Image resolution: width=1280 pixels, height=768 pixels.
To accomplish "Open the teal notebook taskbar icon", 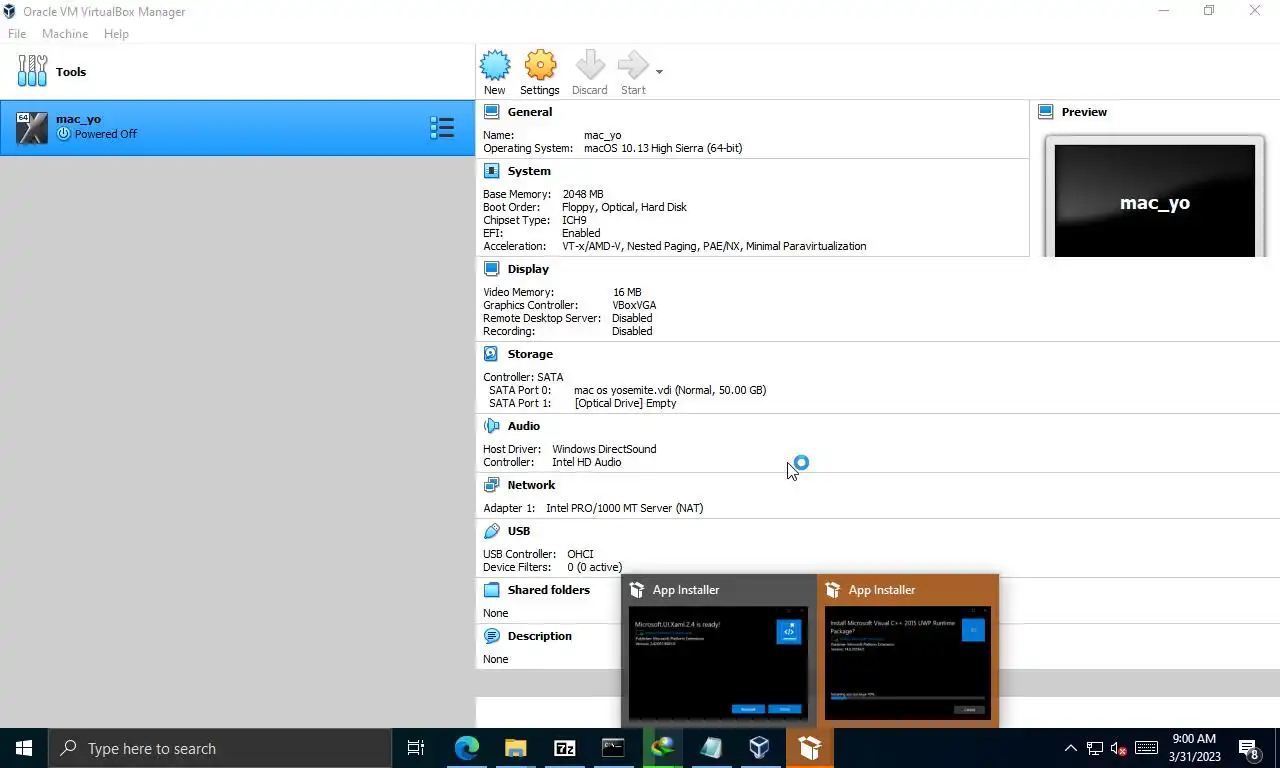I will tap(711, 748).
